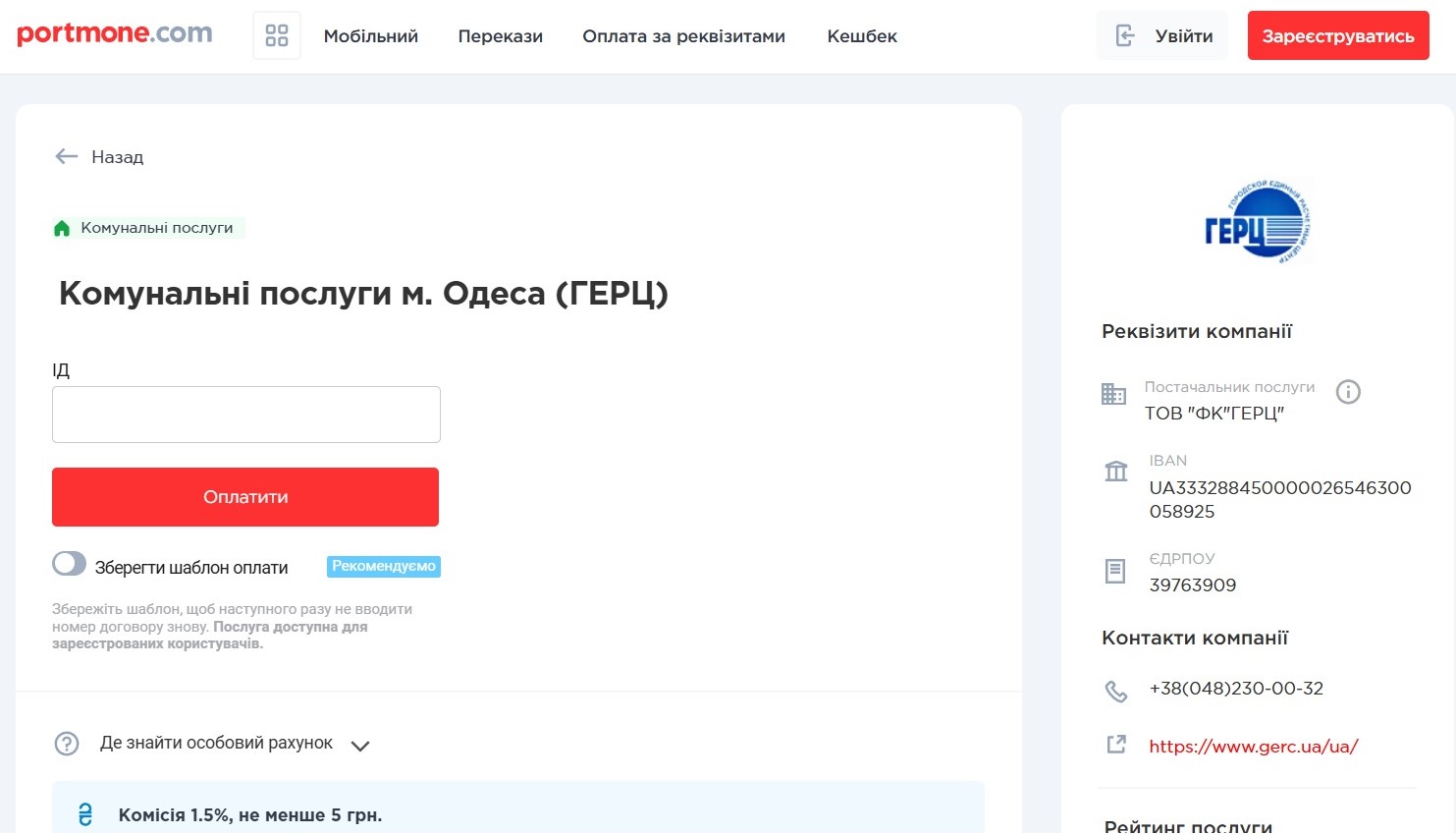Open the https://www.gerc.ua/ua/ link
The height and width of the screenshot is (835, 1456).
[1254, 747]
